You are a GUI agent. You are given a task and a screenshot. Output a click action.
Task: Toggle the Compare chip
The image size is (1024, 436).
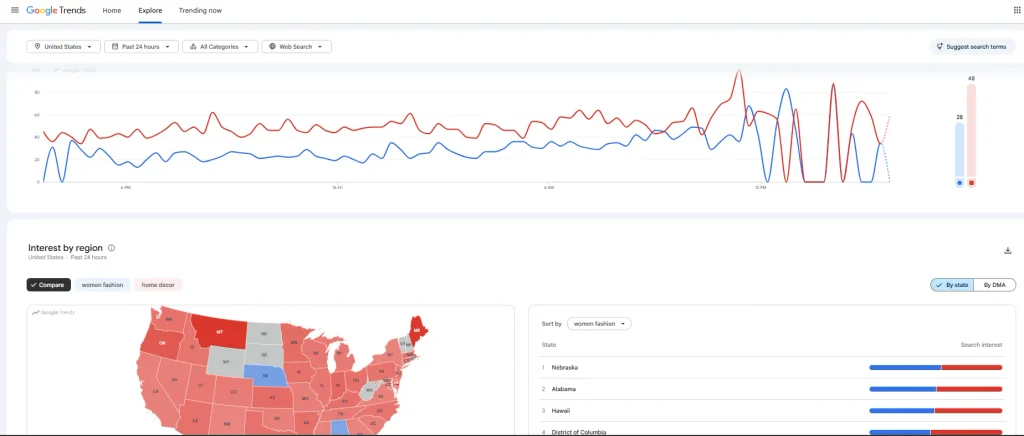tap(48, 285)
